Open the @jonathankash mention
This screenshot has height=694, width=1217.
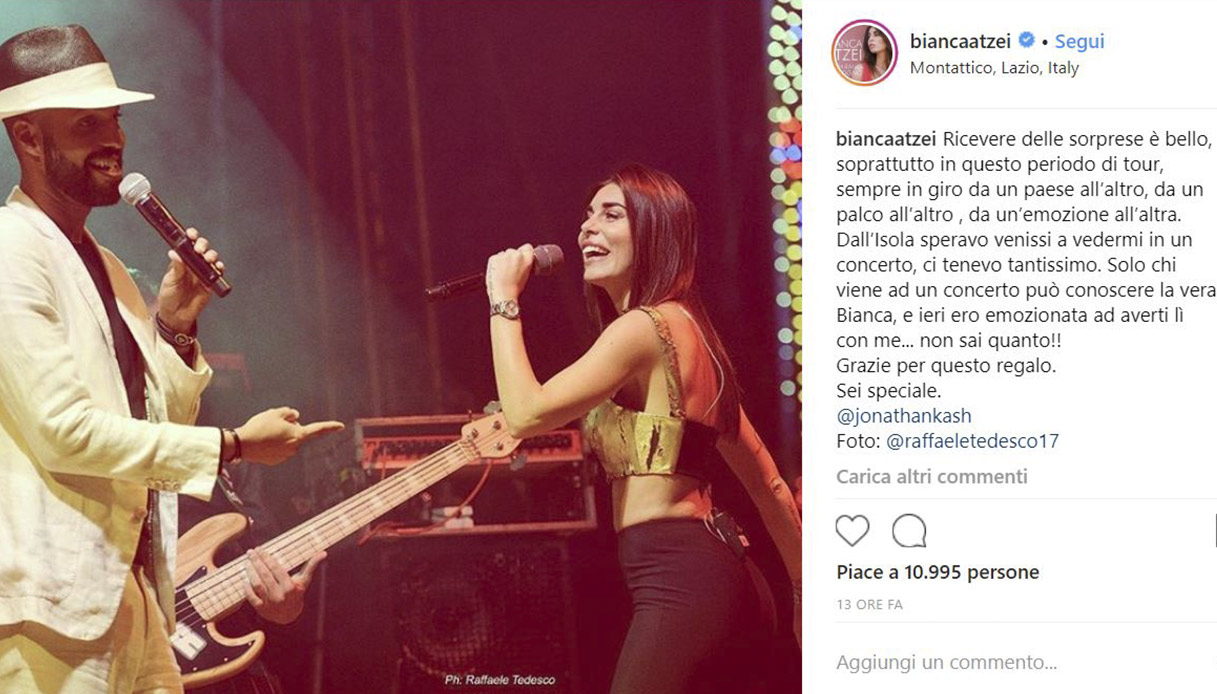point(904,416)
